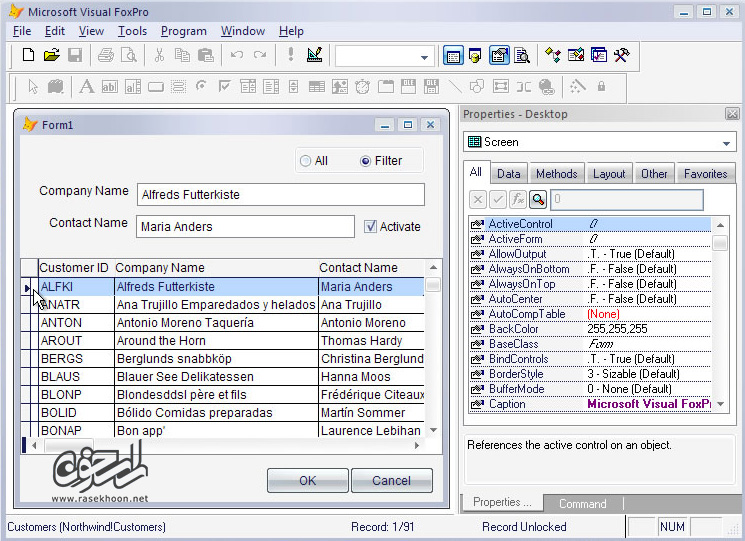The image size is (745, 541).
Task: Select the Pointer arrow tool
Action: coord(33,86)
